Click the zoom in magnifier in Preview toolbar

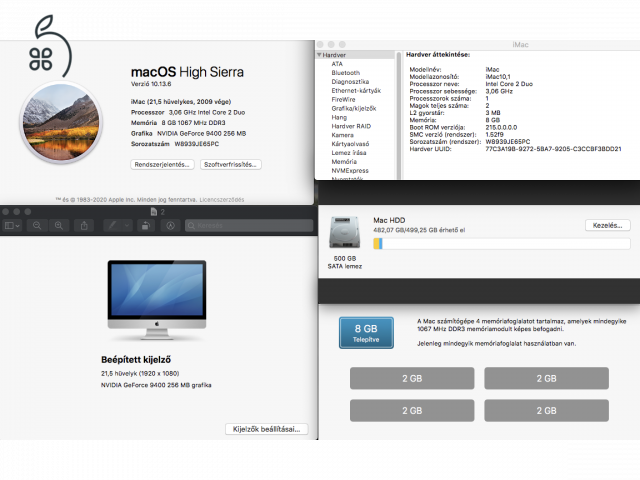click(x=59, y=226)
